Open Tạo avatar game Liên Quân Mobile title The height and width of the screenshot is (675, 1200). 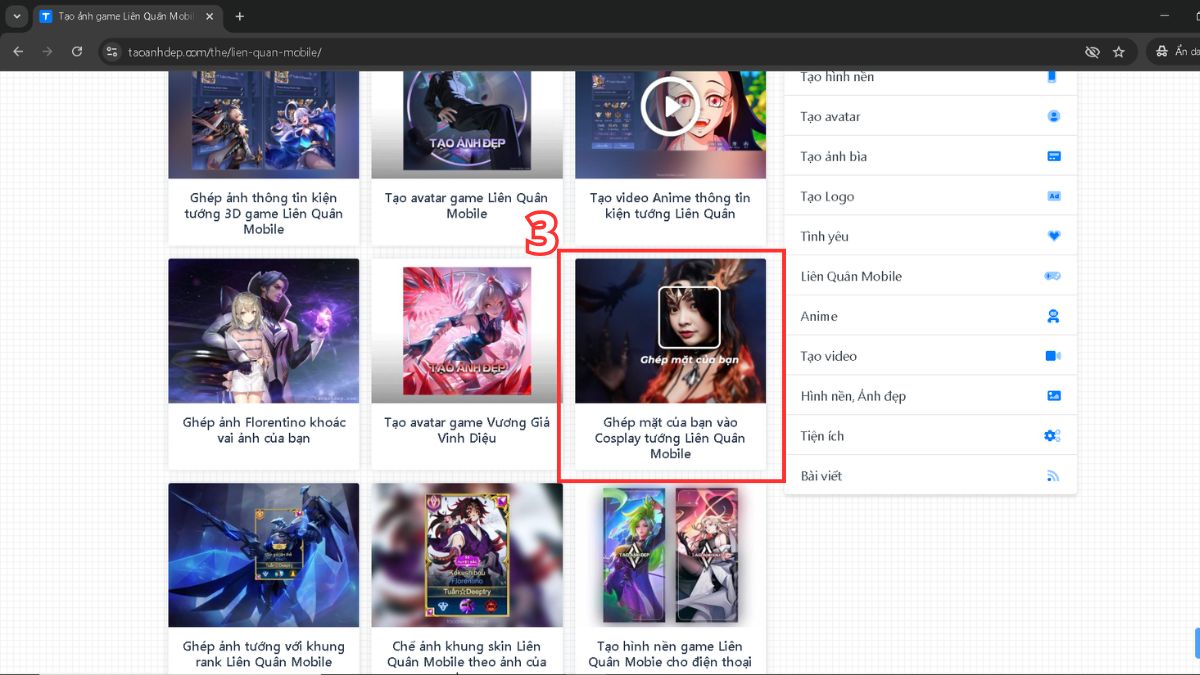click(x=467, y=205)
